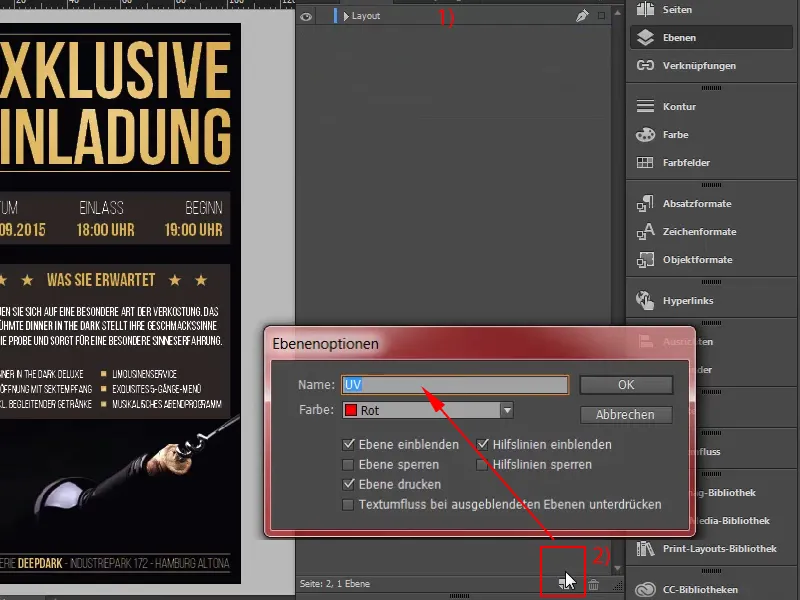
Task: Select the Ebenen layers panel icon
Action: click(645, 37)
